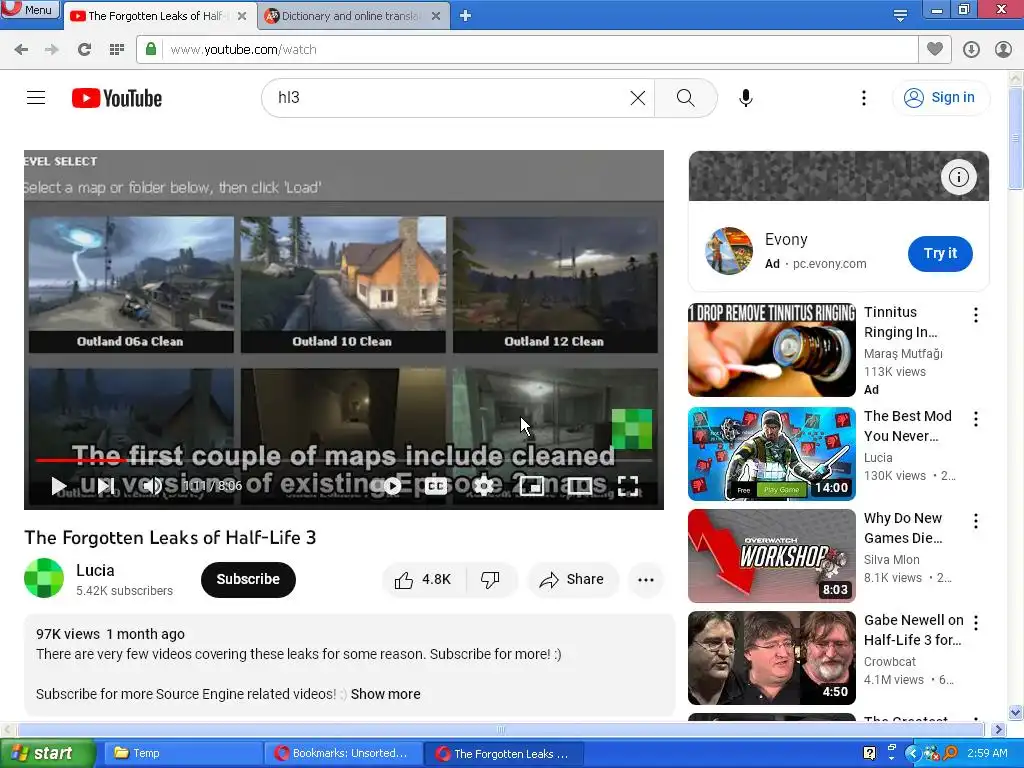
Task: Toggle autoplay switch in player
Action: (x=392, y=485)
